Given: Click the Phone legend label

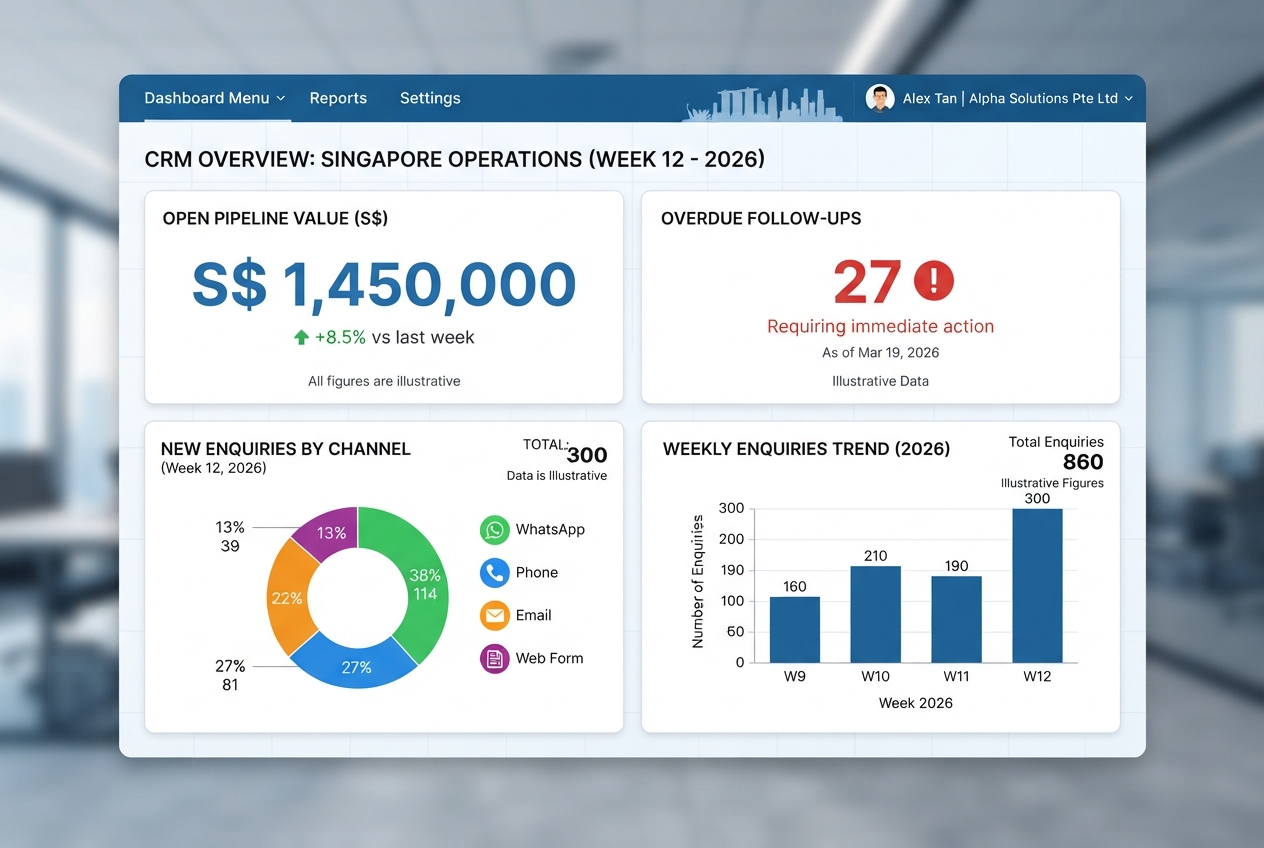Looking at the screenshot, I should point(537,573).
